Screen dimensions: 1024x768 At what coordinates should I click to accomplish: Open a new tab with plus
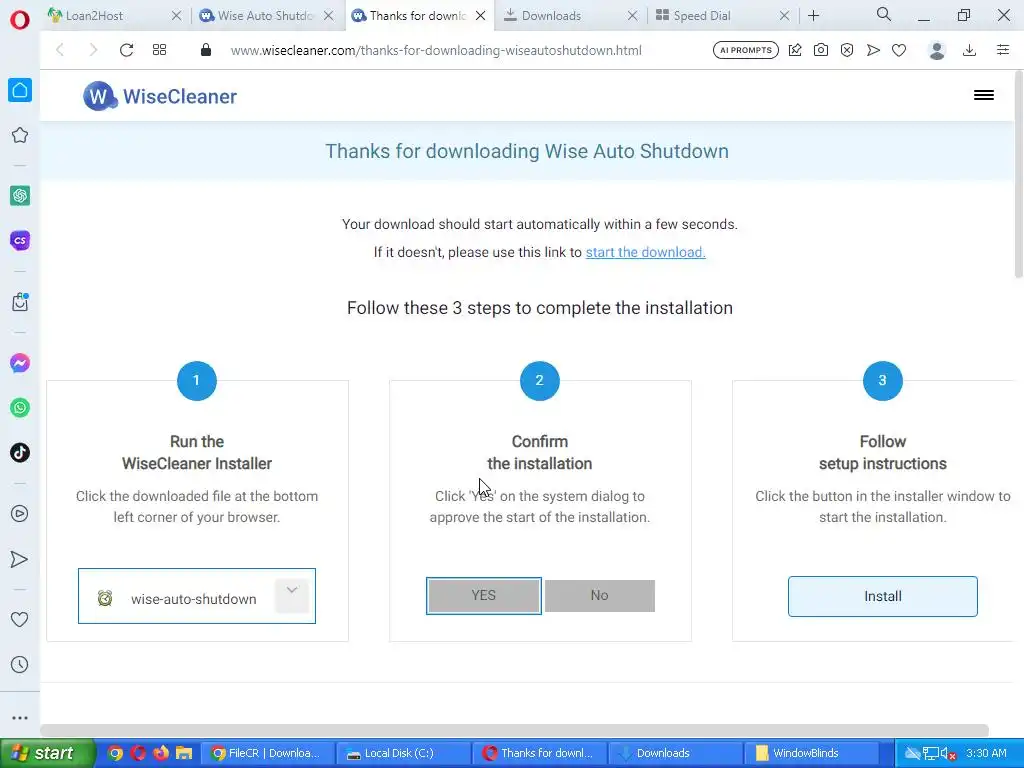814,16
